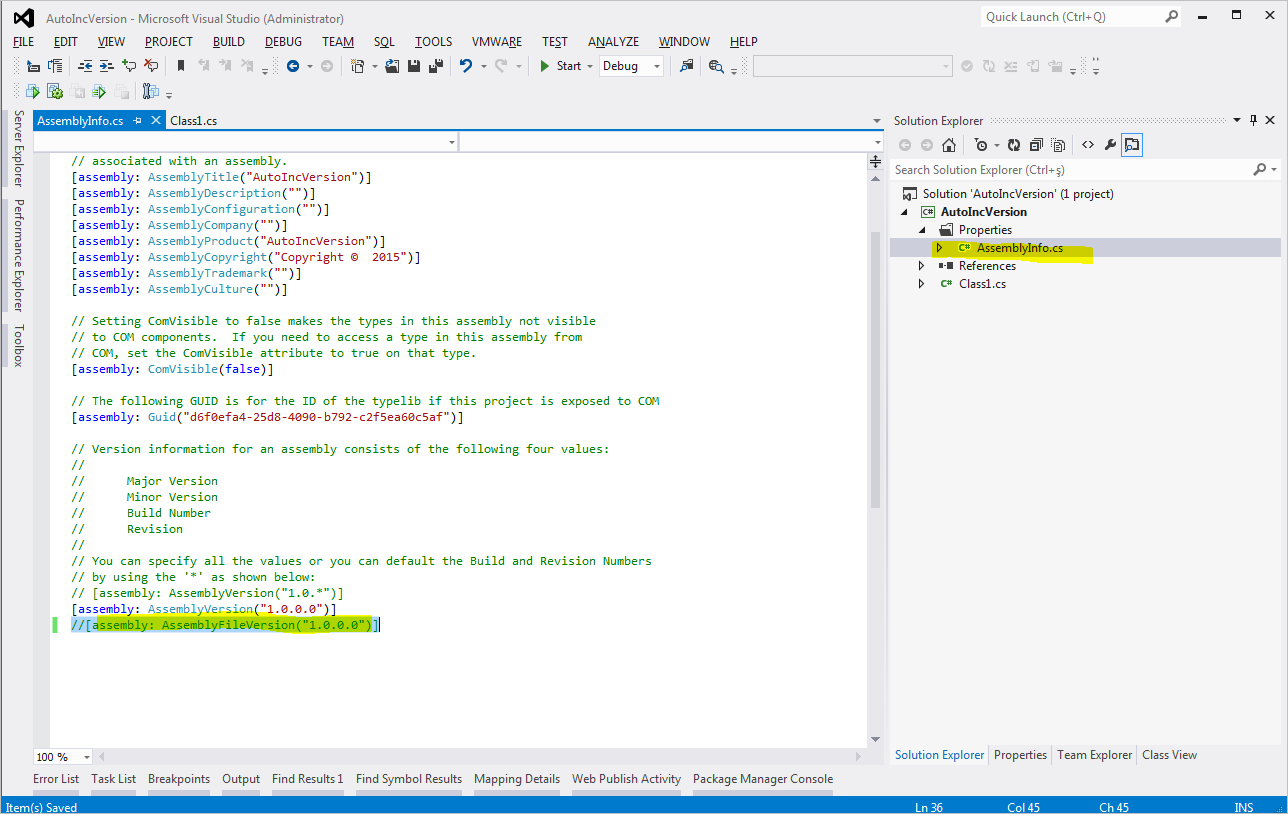This screenshot has height=814, width=1288.
Task: Uncomment selected lines icon
Action: click(151, 66)
